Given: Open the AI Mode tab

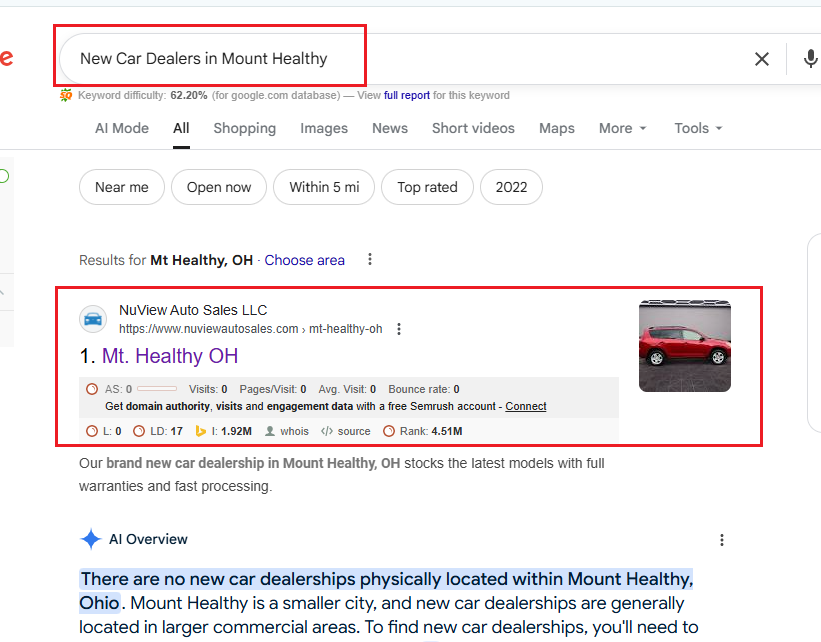Looking at the screenshot, I should 122,128.
